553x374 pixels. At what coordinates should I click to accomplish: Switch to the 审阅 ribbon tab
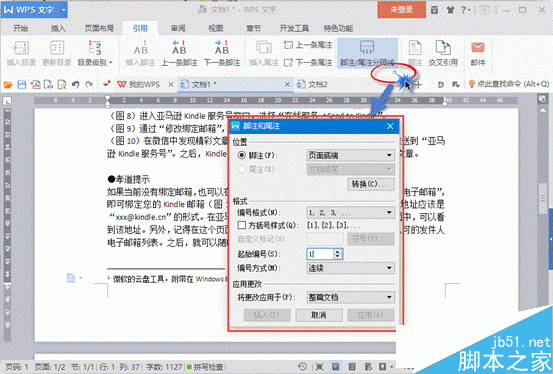click(178, 28)
